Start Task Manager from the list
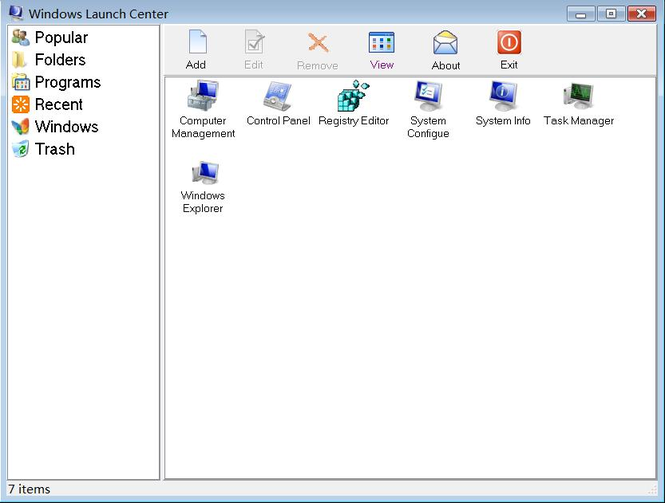 [x=578, y=98]
